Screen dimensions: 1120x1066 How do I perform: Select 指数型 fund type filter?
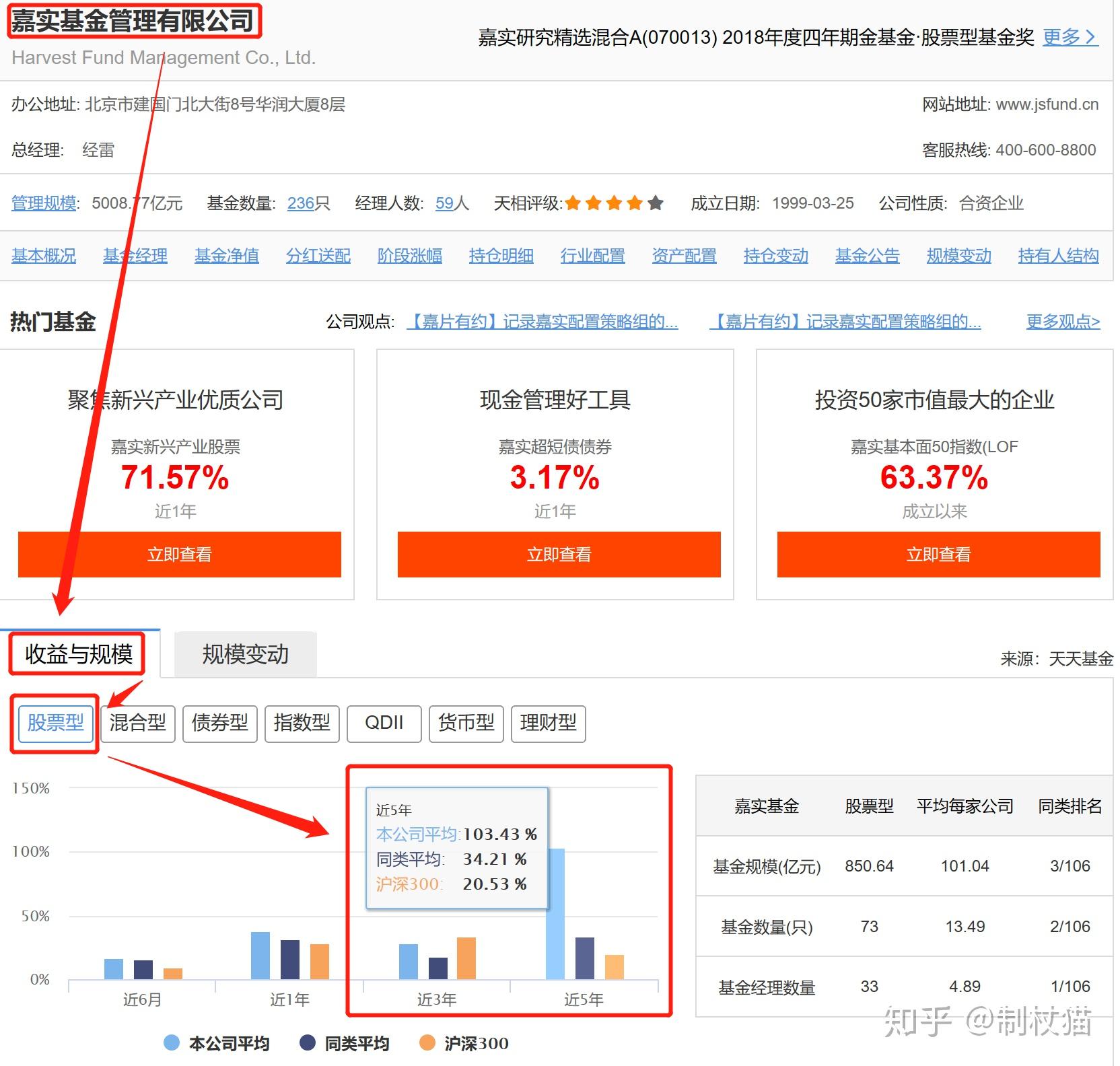coord(302,723)
